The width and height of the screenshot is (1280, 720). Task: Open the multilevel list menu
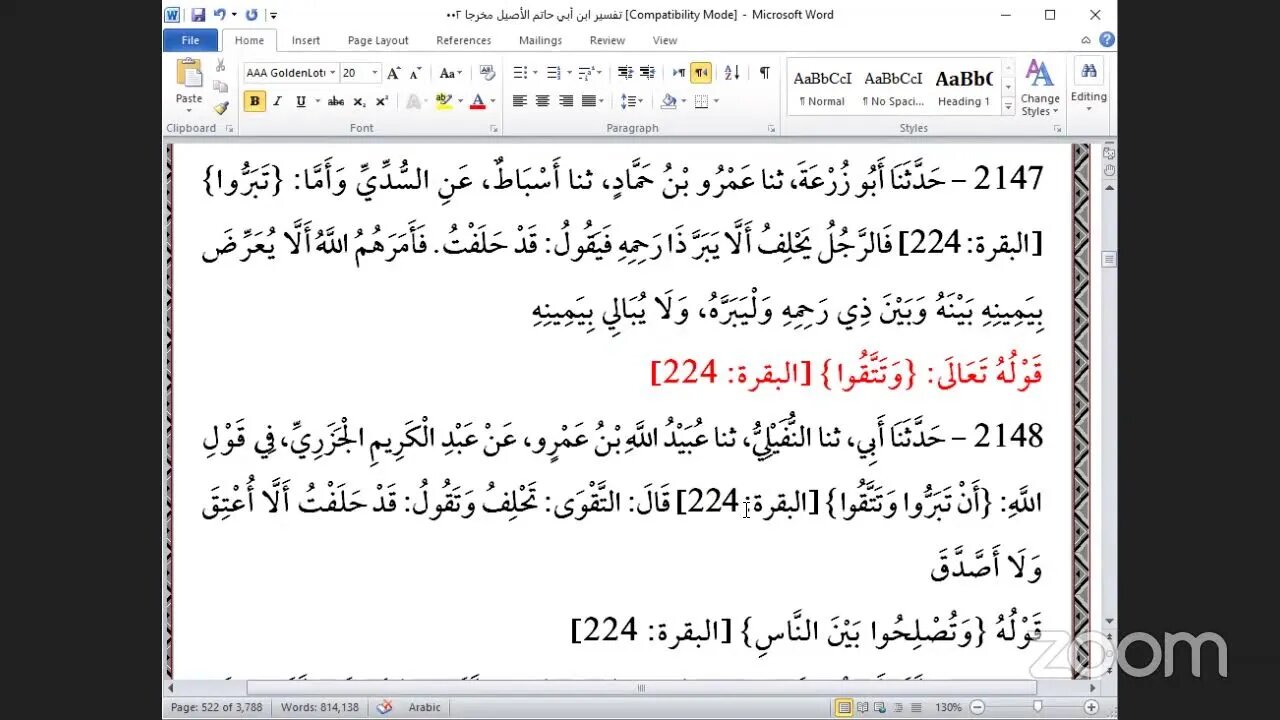(x=588, y=73)
